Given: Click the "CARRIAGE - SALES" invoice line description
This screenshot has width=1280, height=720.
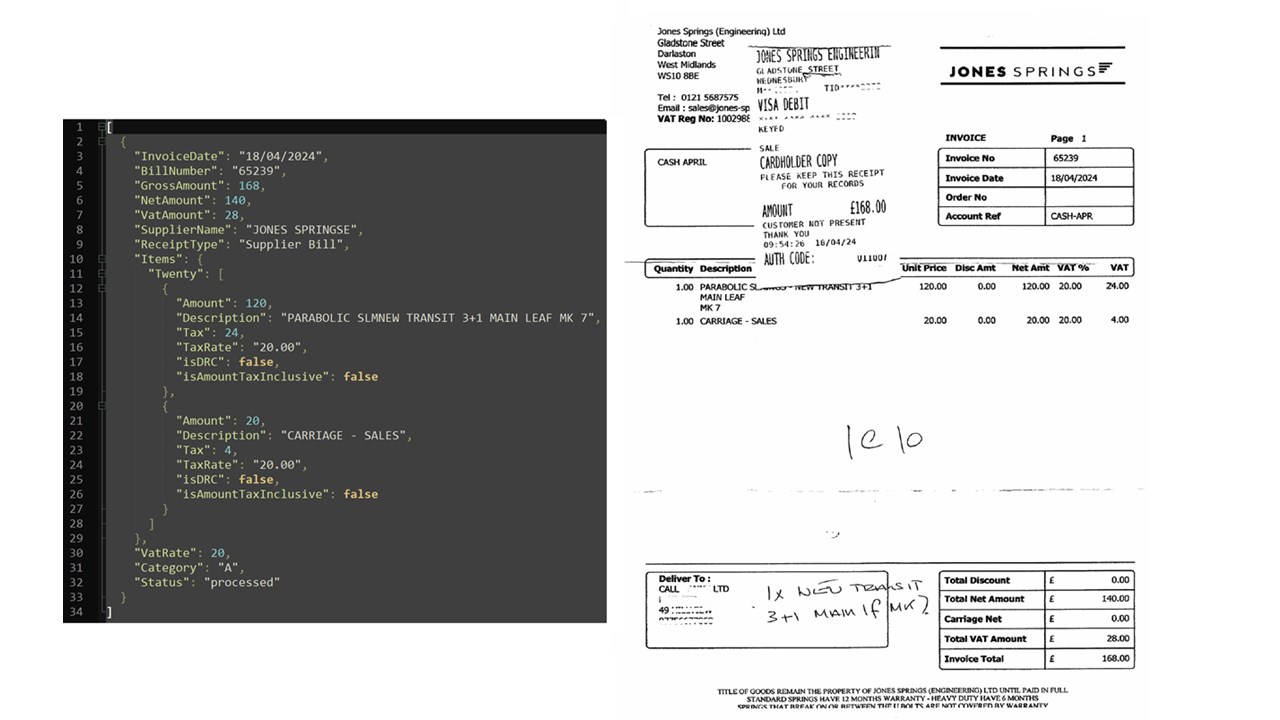Looking at the screenshot, I should coord(738,321).
